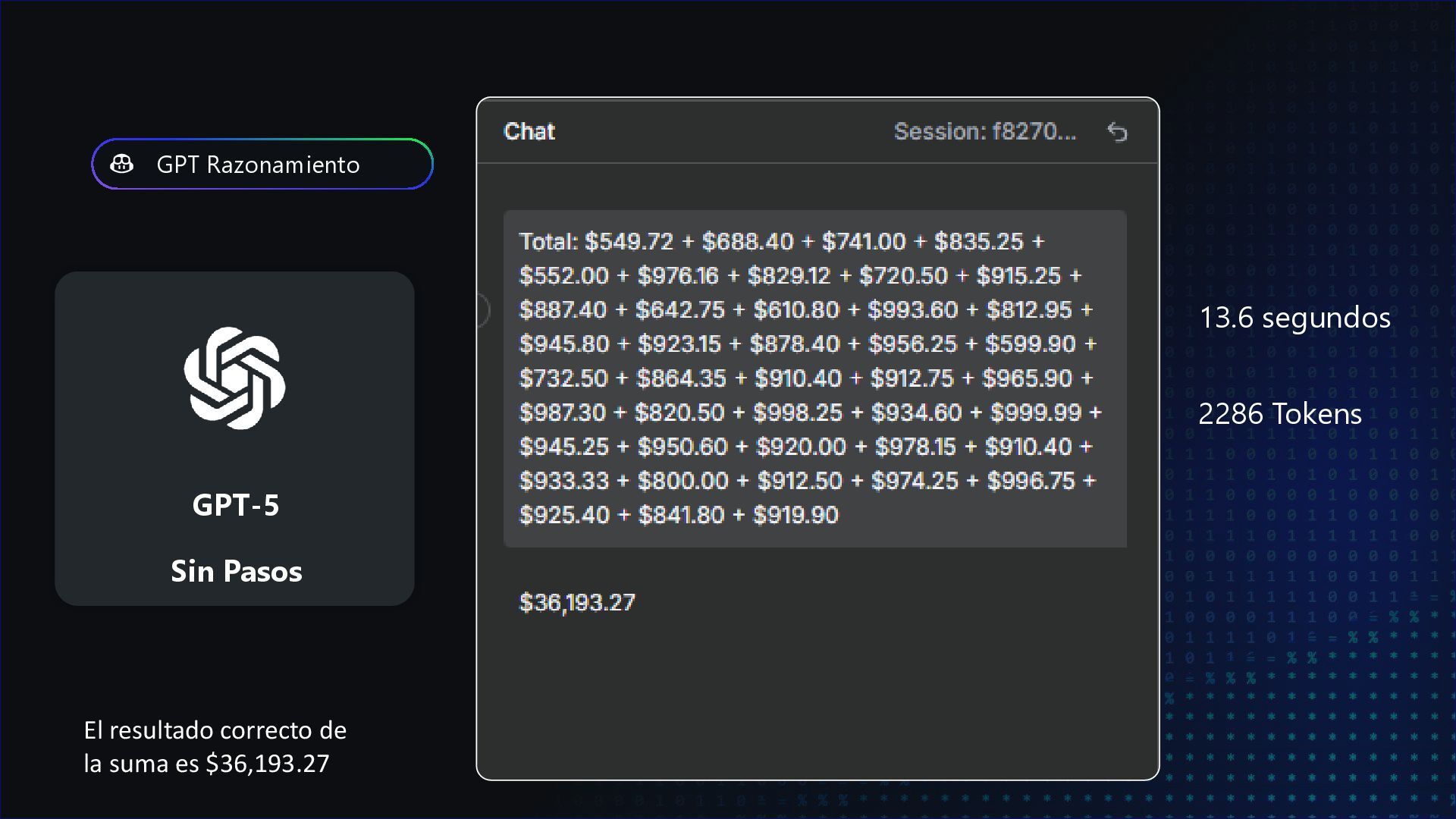Select the GPT Razonamiento pill button
This screenshot has height=819, width=1456.
tap(262, 164)
